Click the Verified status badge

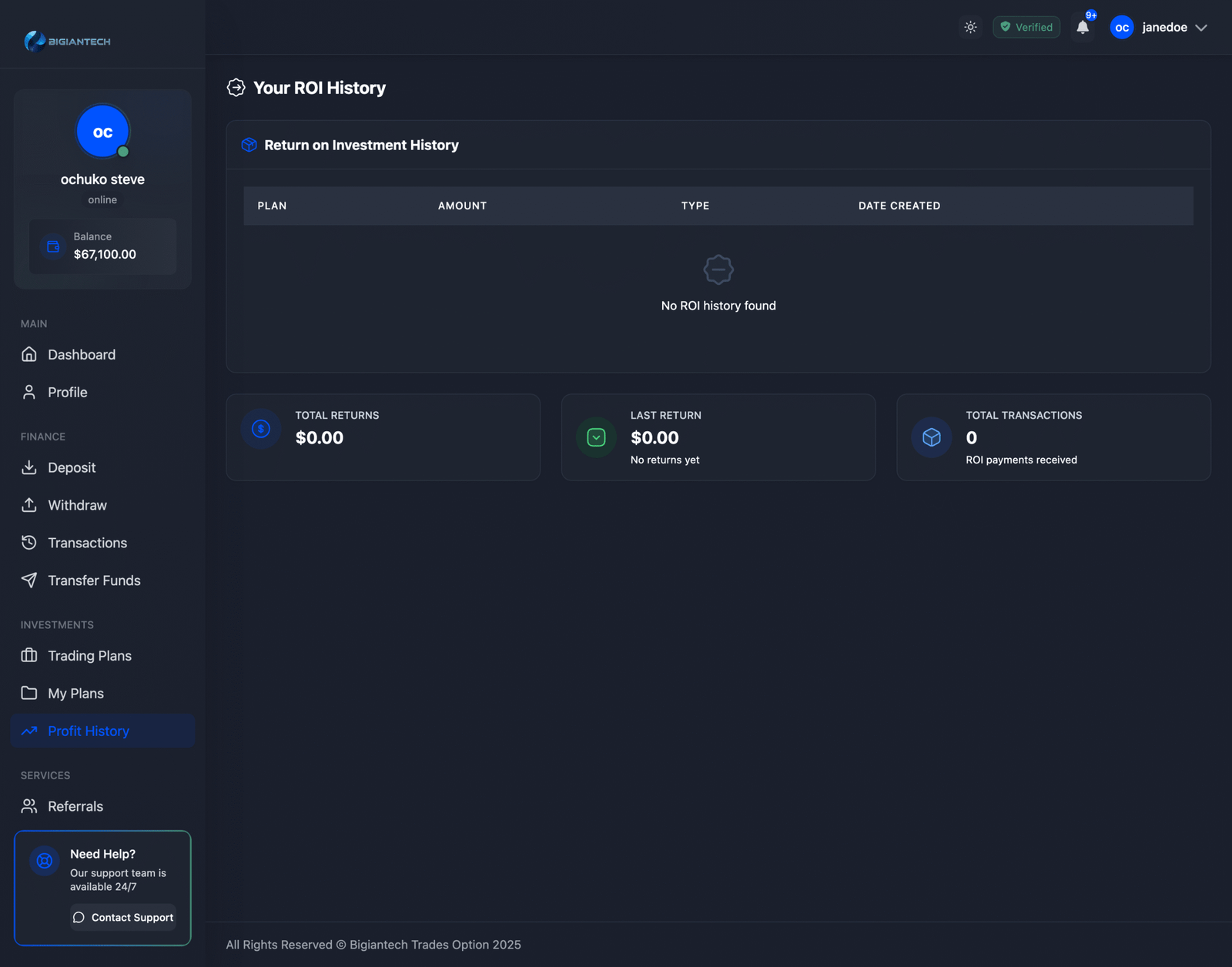tap(1026, 27)
